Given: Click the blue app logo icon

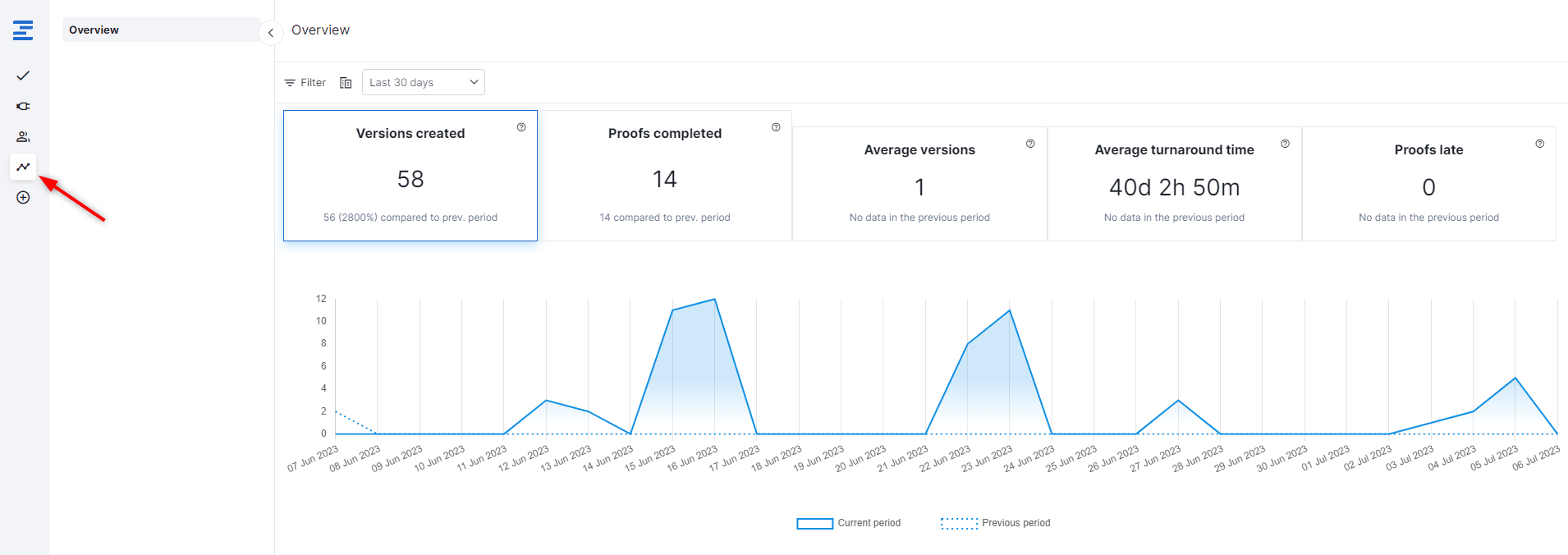Looking at the screenshot, I should pyautogui.click(x=23, y=30).
